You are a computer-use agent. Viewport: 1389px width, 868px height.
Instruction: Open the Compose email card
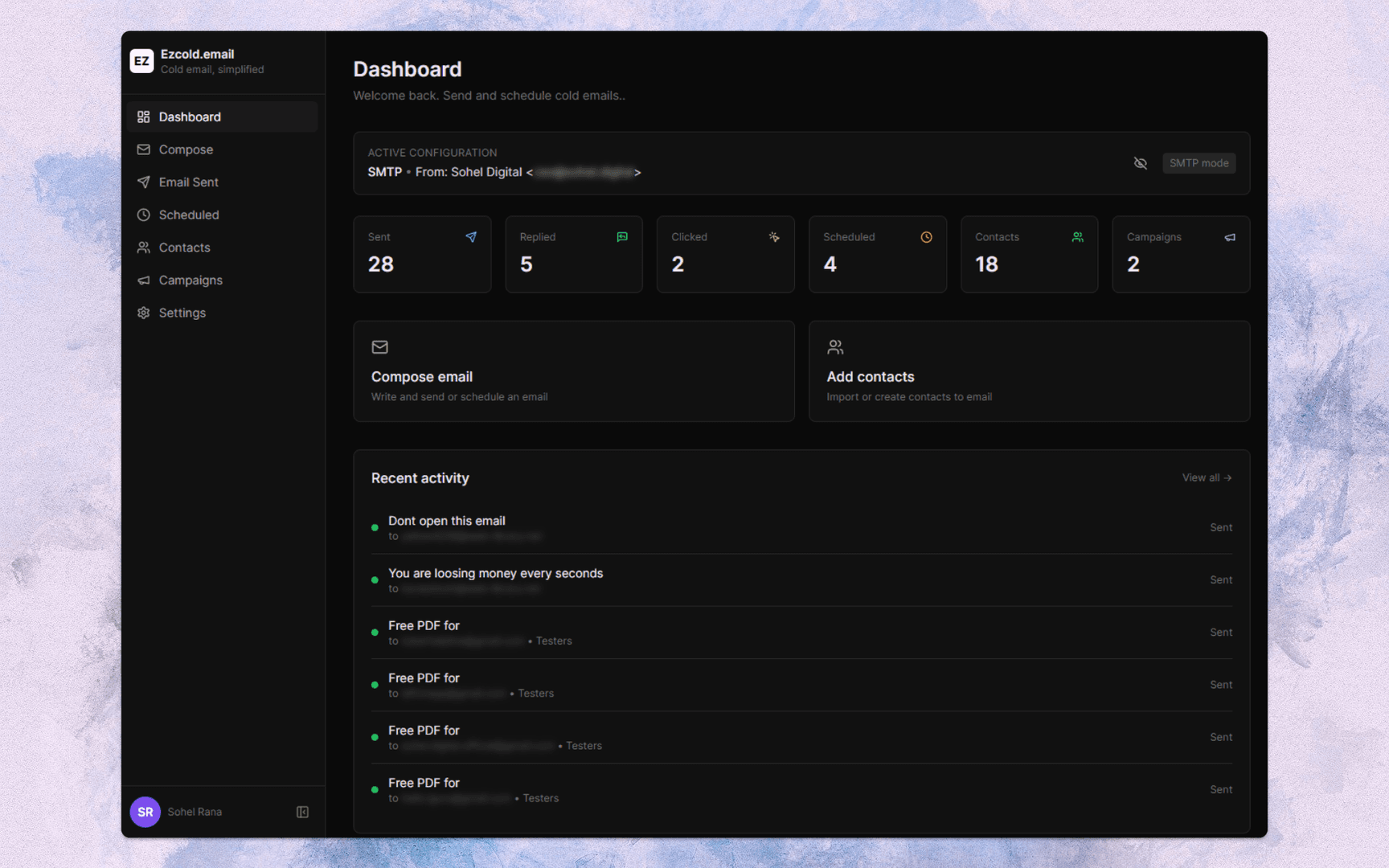[x=574, y=371]
